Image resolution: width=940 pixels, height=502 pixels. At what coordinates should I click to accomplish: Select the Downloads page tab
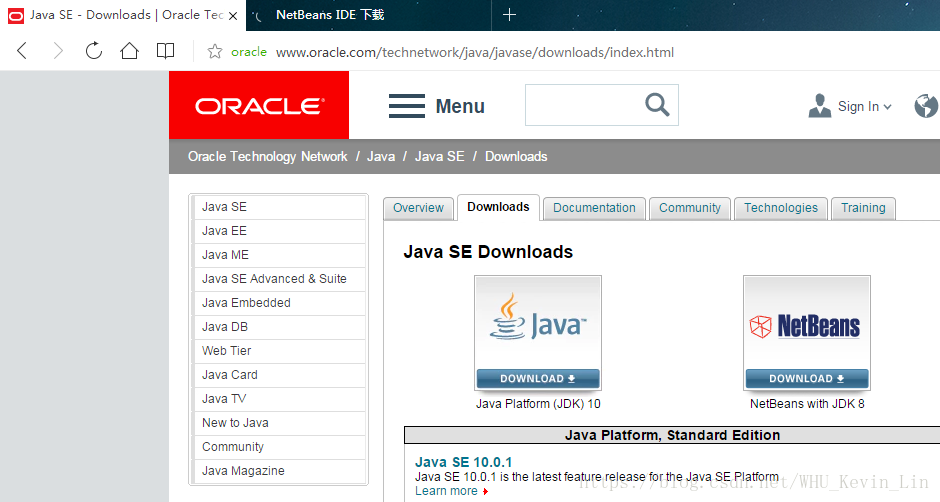[x=498, y=207]
